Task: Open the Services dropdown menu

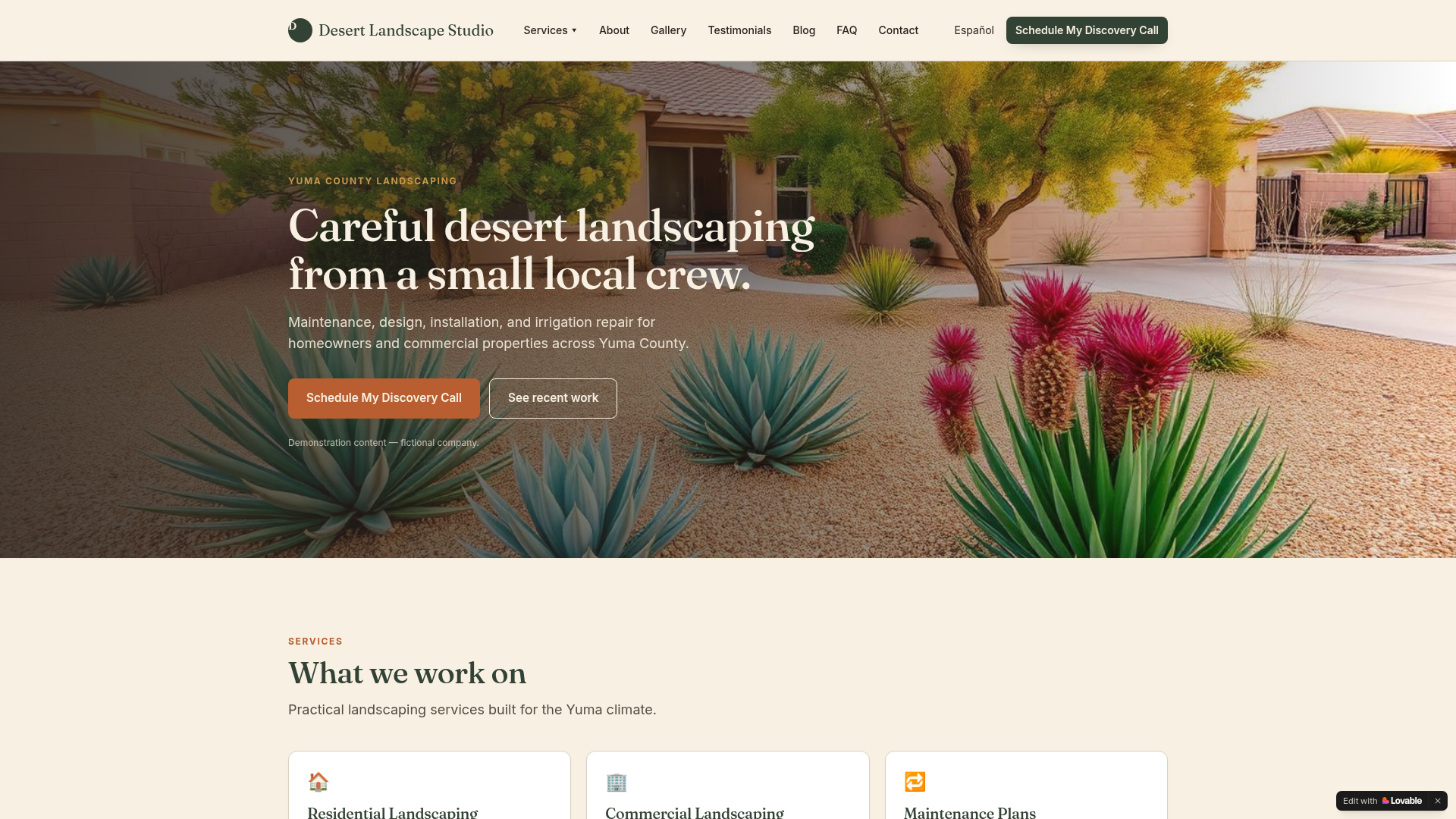Action: pyautogui.click(x=551, y=30)
